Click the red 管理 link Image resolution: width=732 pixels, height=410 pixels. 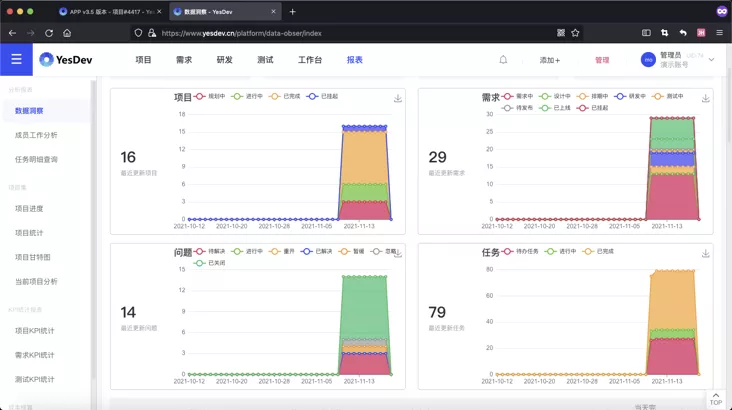(x=602, y=60)
